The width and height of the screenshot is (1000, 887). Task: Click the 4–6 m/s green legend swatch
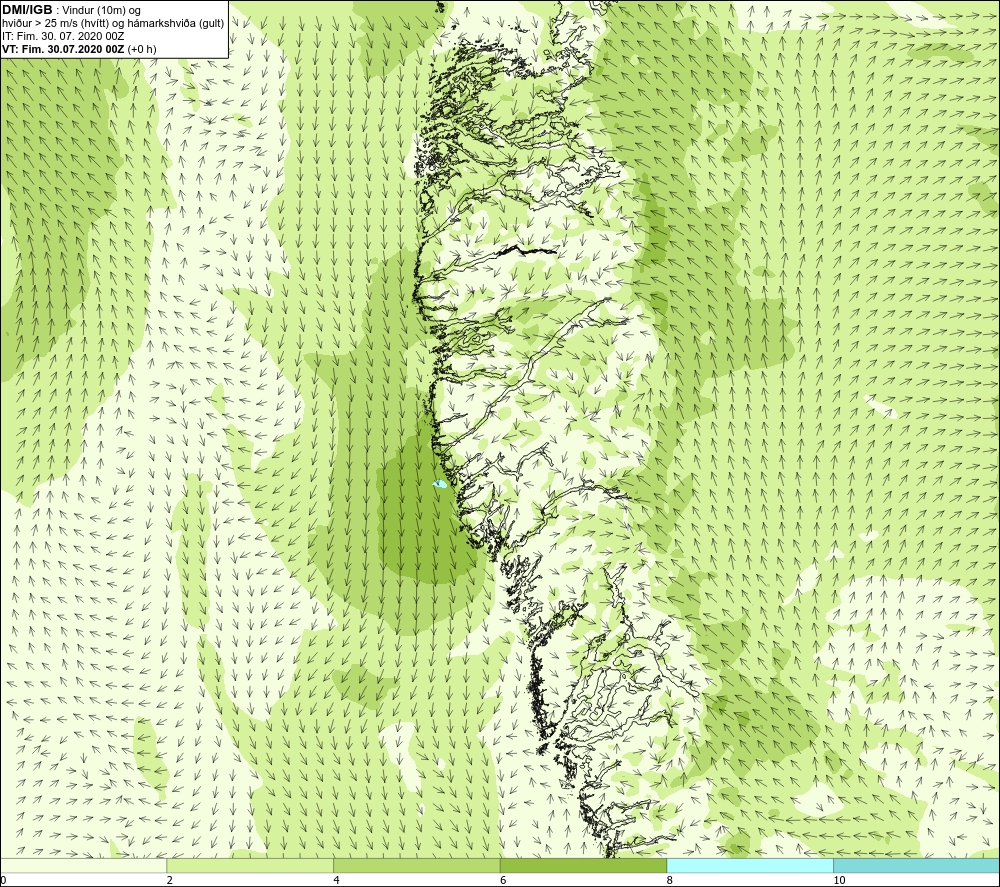[416, 865]
